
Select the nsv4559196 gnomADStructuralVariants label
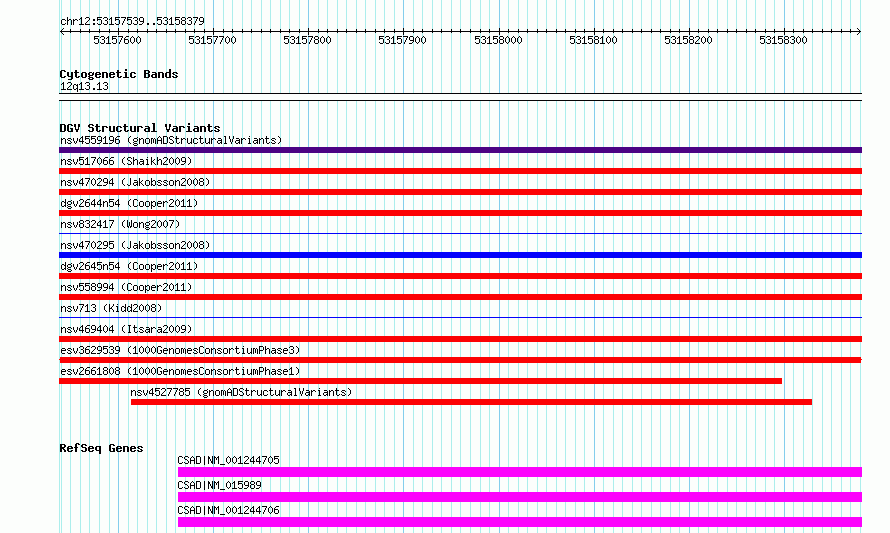point(171,140)
